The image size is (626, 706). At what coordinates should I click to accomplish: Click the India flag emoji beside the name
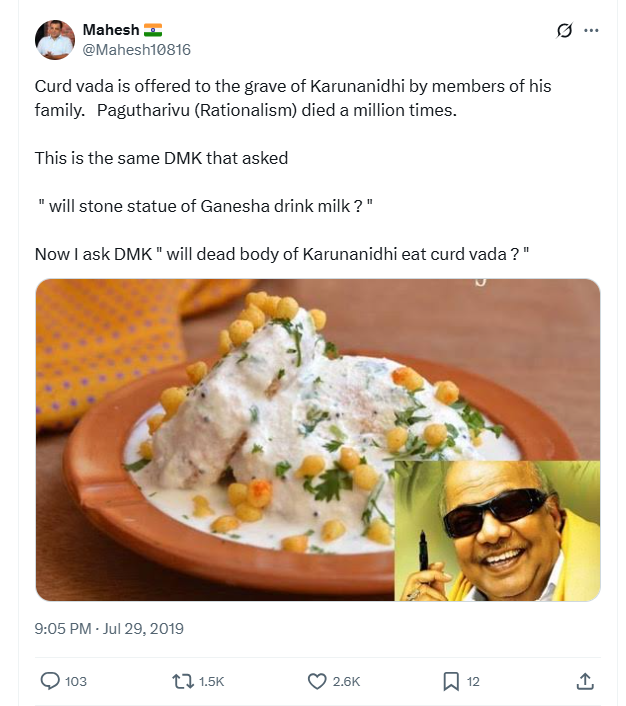click(x=153, y=31)
